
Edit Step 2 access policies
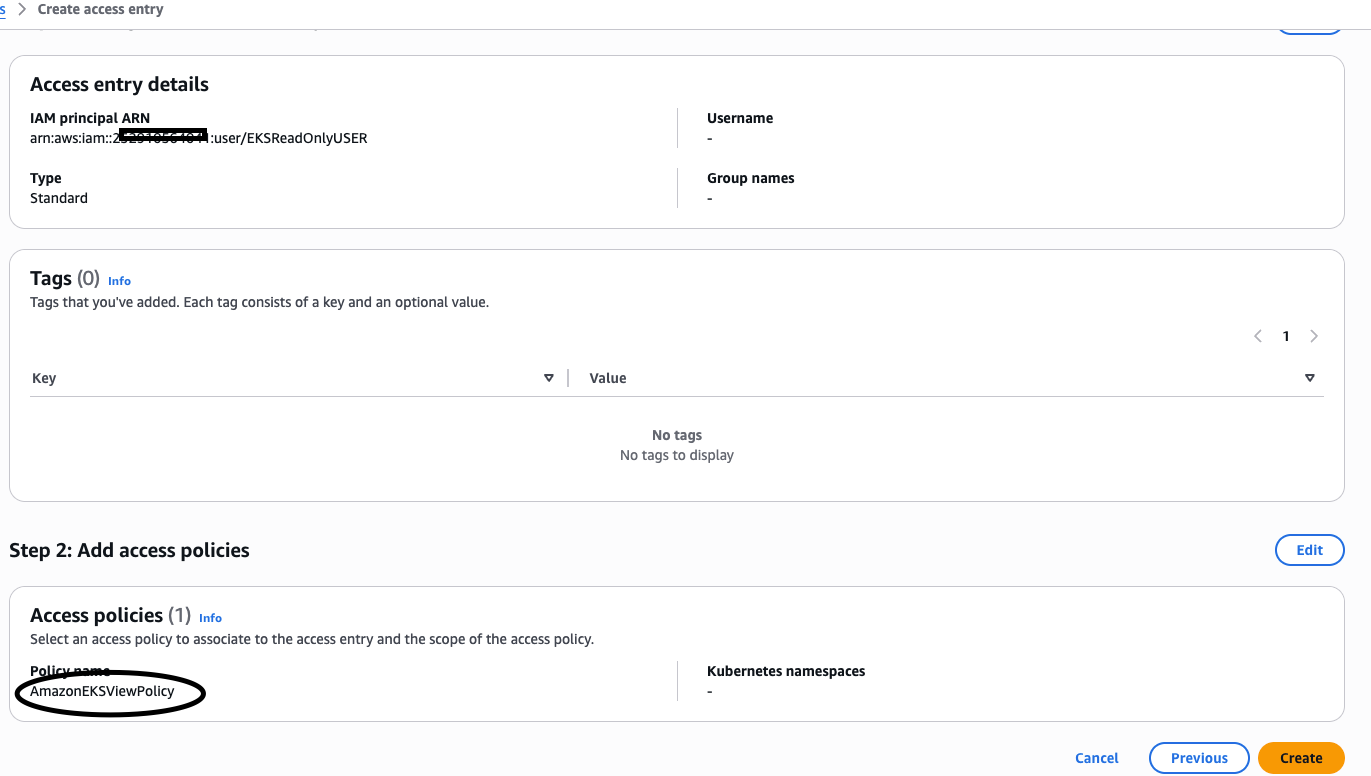point(1309,550)
